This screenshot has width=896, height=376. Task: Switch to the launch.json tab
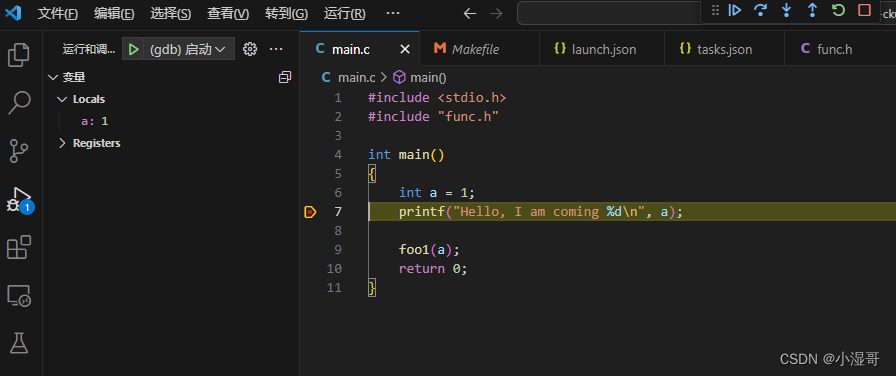(602, 50)
